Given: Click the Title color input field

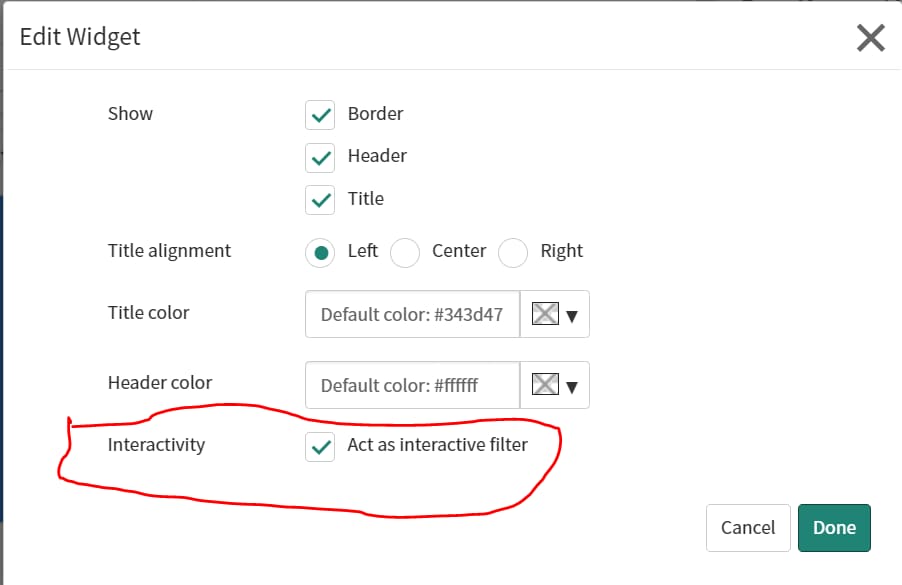Looking at the screenshot, I should pyautogui.click(x=412, y=314).
